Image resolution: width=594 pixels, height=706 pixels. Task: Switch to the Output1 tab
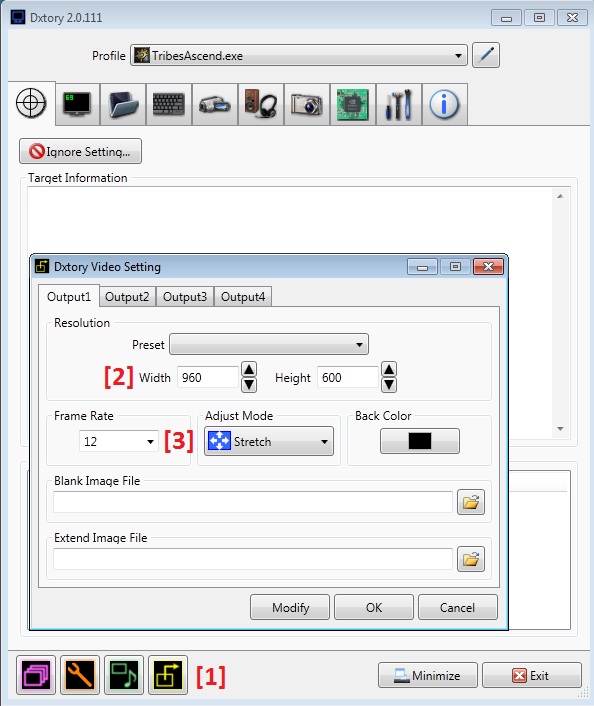[69, 297]
